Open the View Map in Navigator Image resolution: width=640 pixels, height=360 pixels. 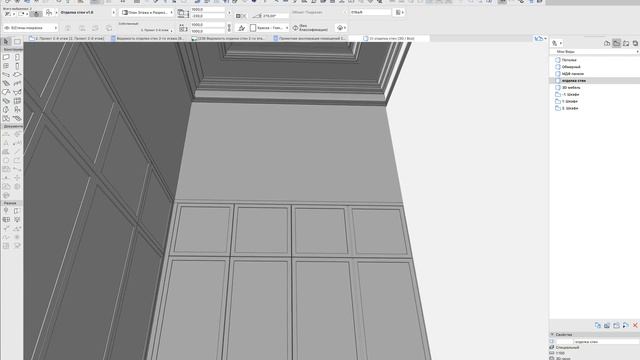click(616, 43)
